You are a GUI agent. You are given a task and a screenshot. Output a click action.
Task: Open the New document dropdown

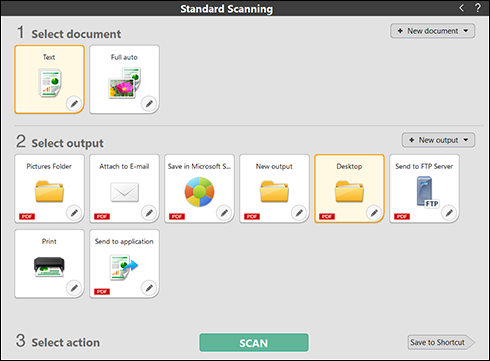pos(433,31)
